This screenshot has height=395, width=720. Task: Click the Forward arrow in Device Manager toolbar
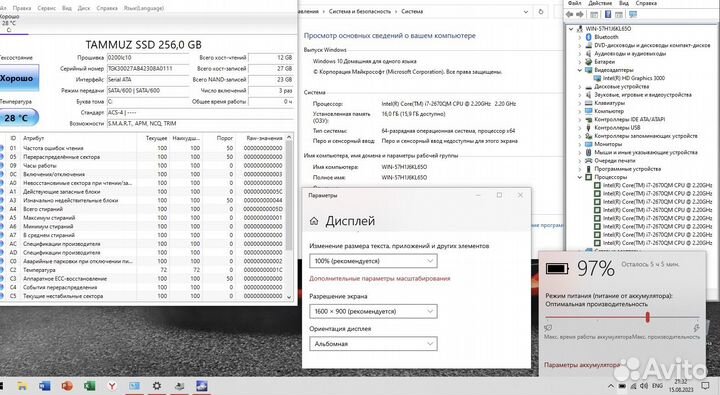[x=580, y=14]
